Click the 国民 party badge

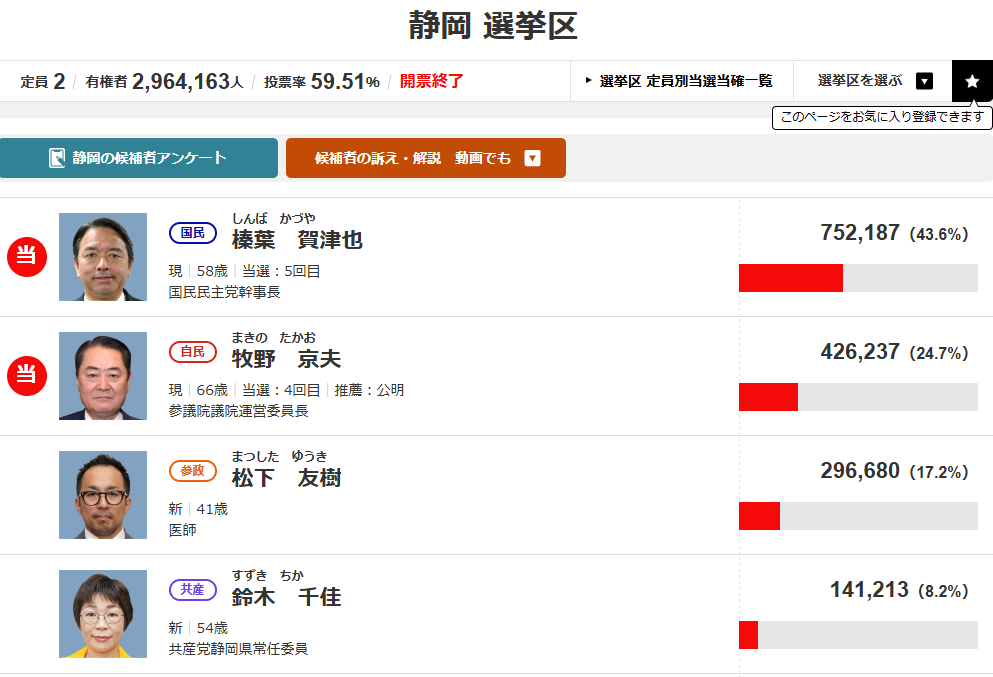click(x=192, y=233)
